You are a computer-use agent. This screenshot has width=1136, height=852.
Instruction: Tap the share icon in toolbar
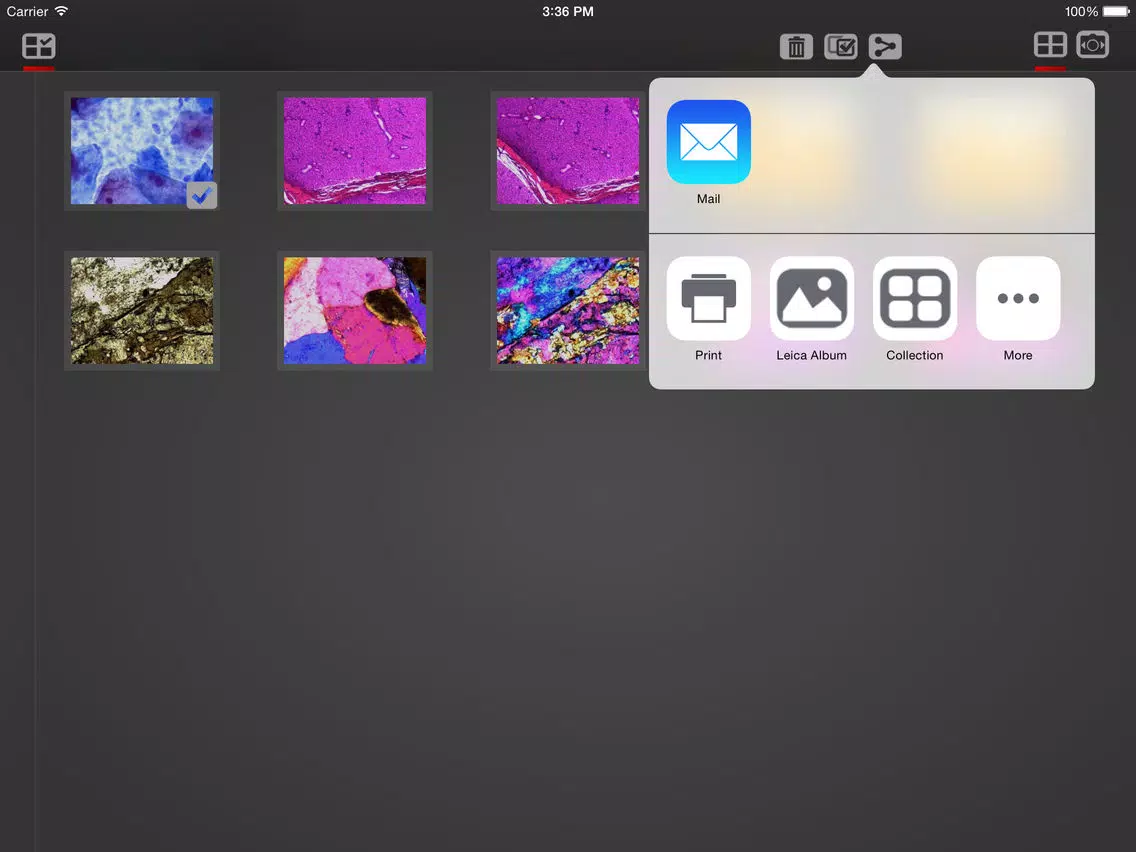(x=885, y=47)
